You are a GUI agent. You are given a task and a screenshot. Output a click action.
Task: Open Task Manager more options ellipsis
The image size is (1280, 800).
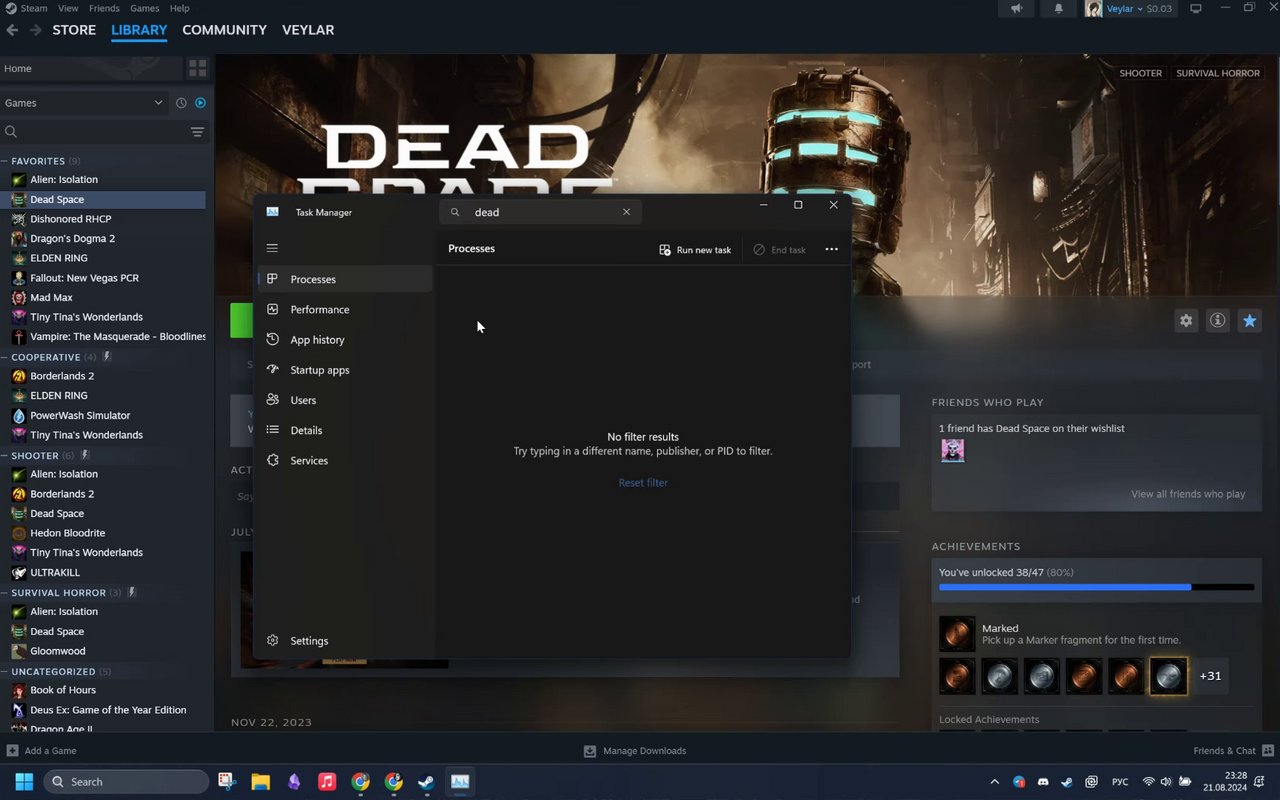(x=831, y=249)
